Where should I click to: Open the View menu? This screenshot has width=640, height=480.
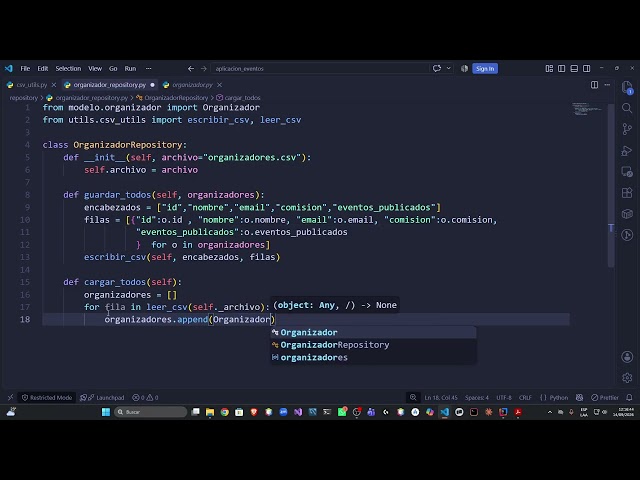pos(95,69)
